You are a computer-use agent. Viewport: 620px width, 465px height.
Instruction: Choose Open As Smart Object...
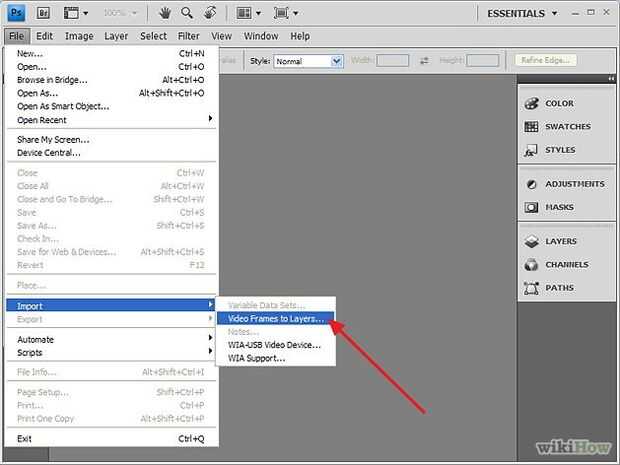(x=111, y=106)
